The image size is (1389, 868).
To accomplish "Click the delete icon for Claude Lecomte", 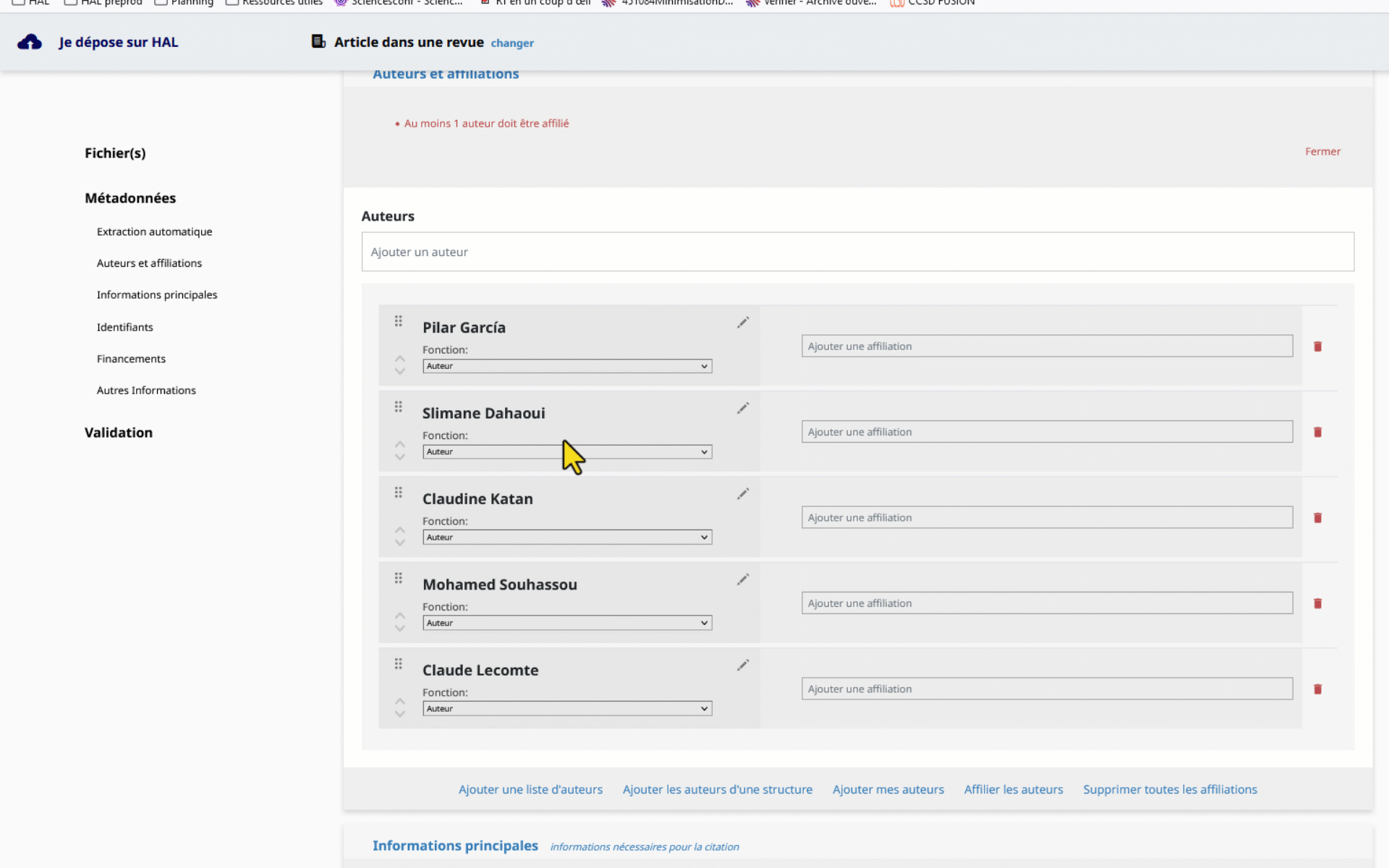I will [x=1318, y=689].
